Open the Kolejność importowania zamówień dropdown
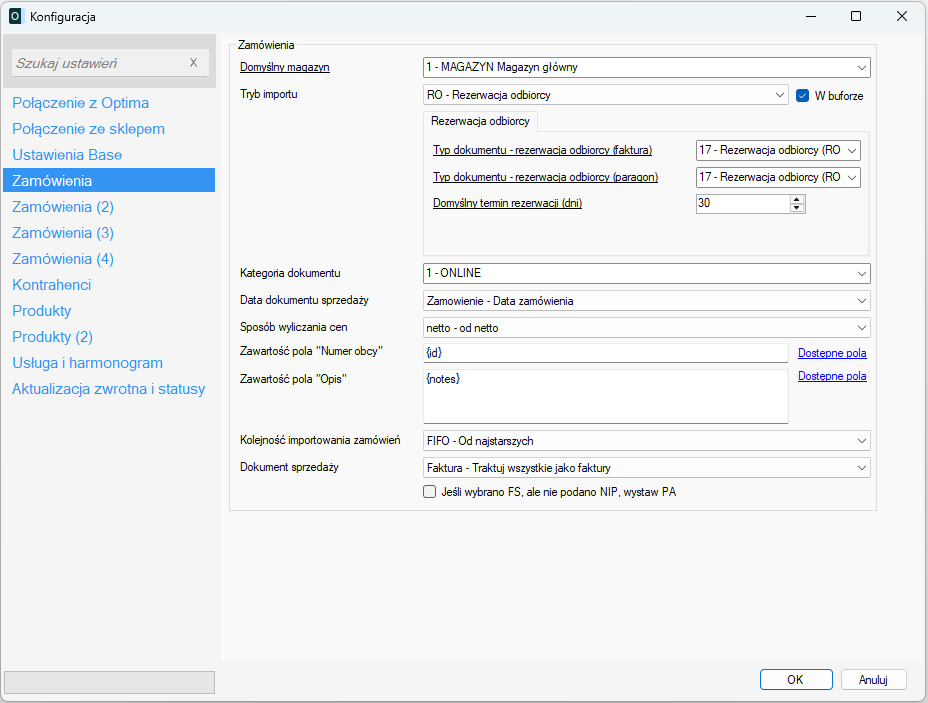 pyautogui.click(x=647, y=441)
